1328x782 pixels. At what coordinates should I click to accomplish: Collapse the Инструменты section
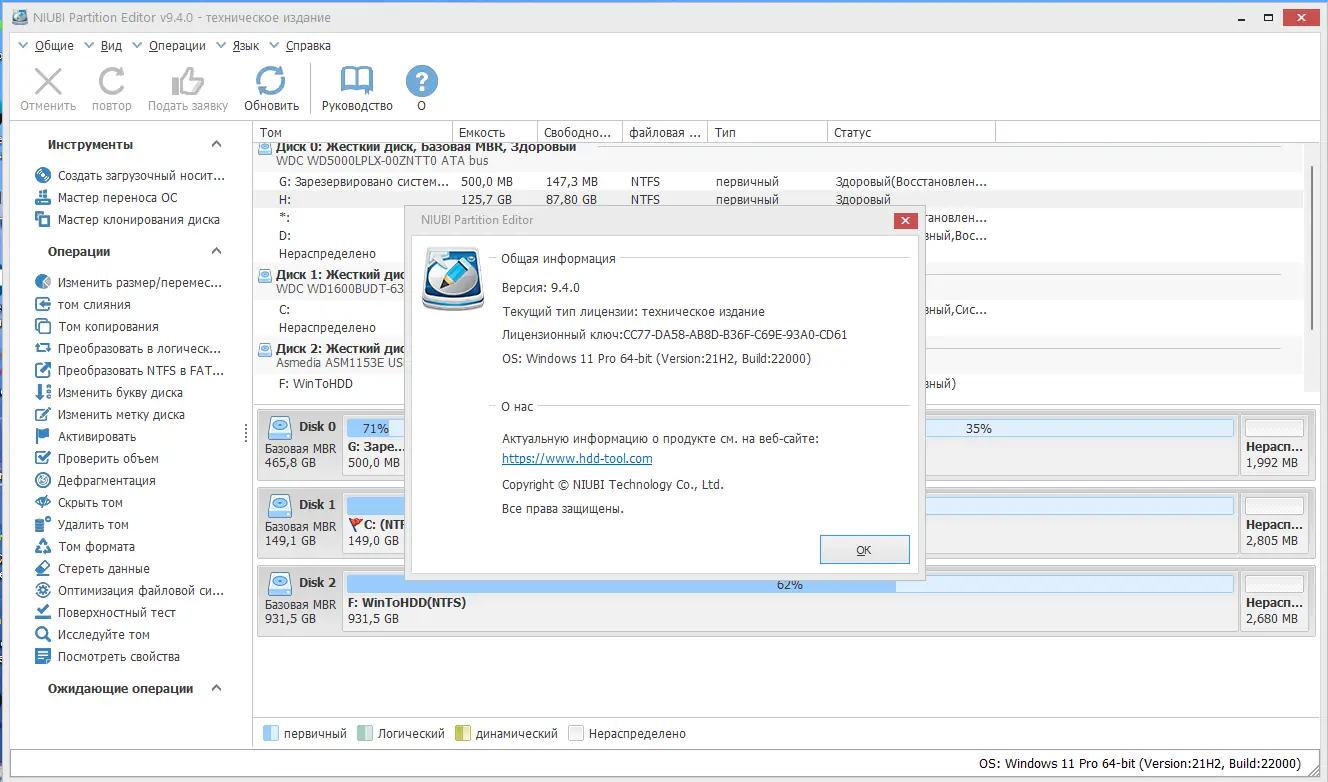tap(217, 144)
